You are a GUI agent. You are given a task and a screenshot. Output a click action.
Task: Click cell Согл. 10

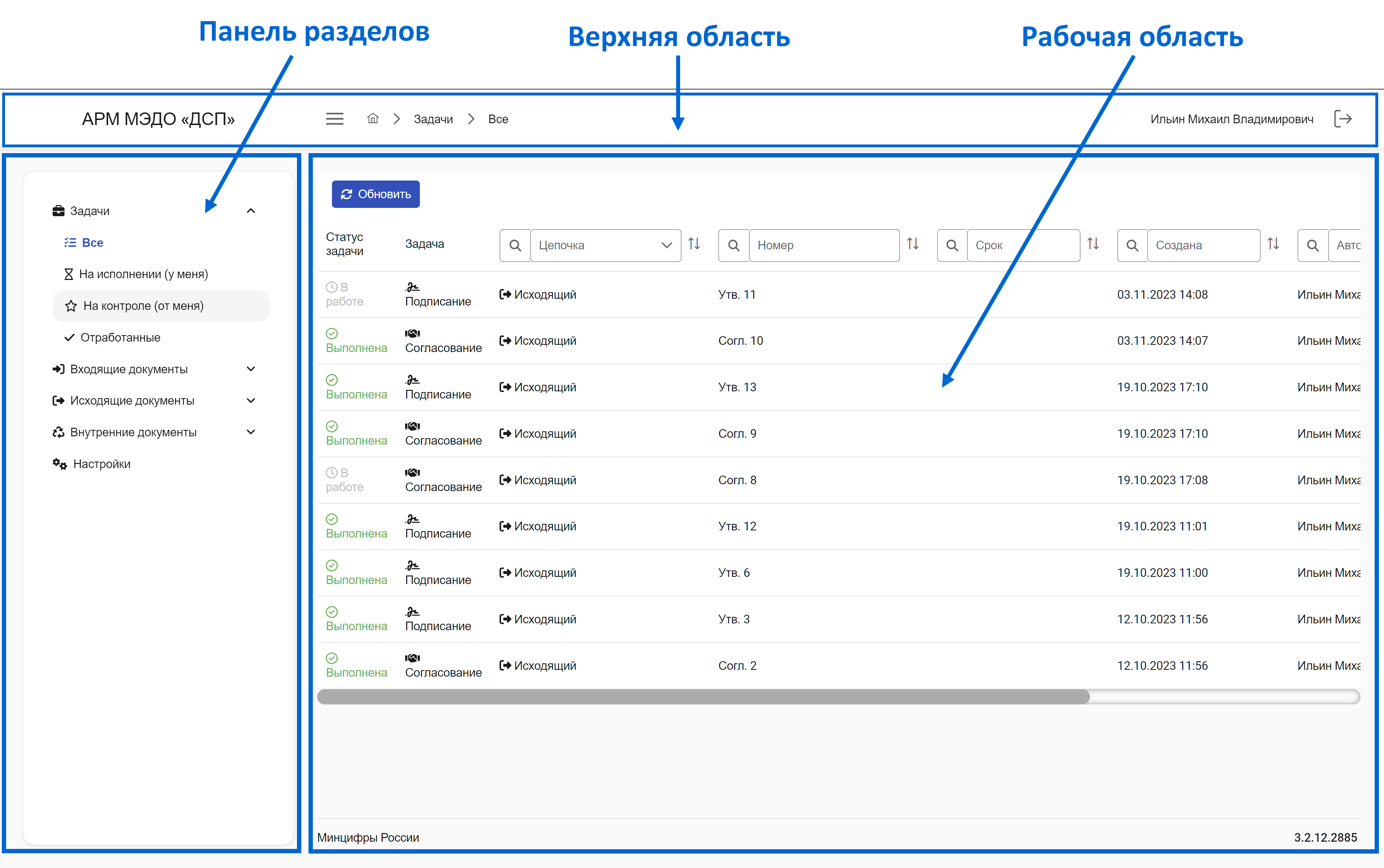tap(740, 341)
